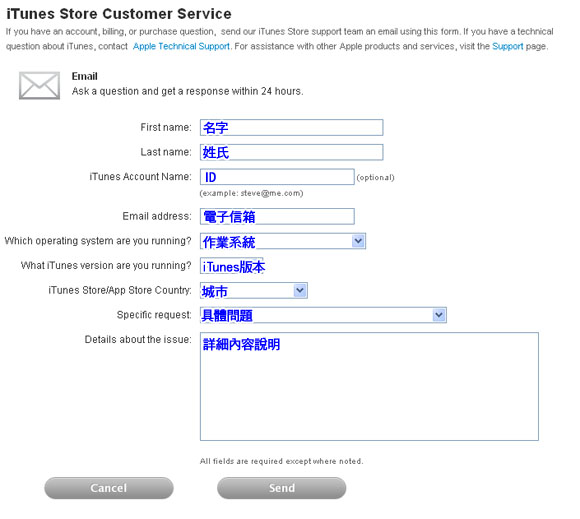Click the "Details about the issue:" label
The height and width of the screenshot is (519, 580).
138,339
